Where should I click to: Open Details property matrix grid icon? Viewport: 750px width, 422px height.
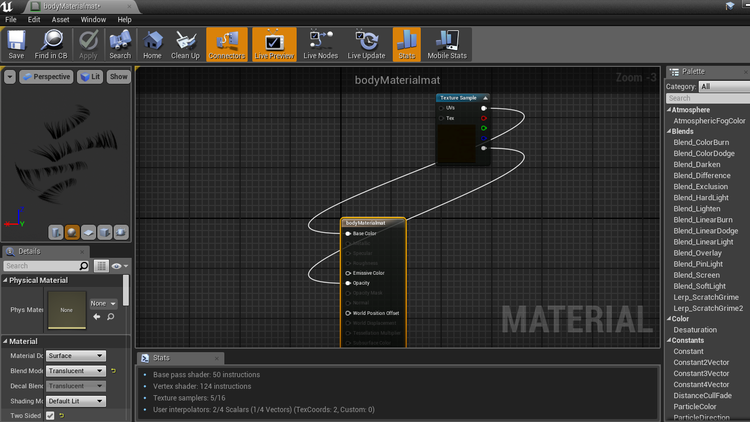101,266
